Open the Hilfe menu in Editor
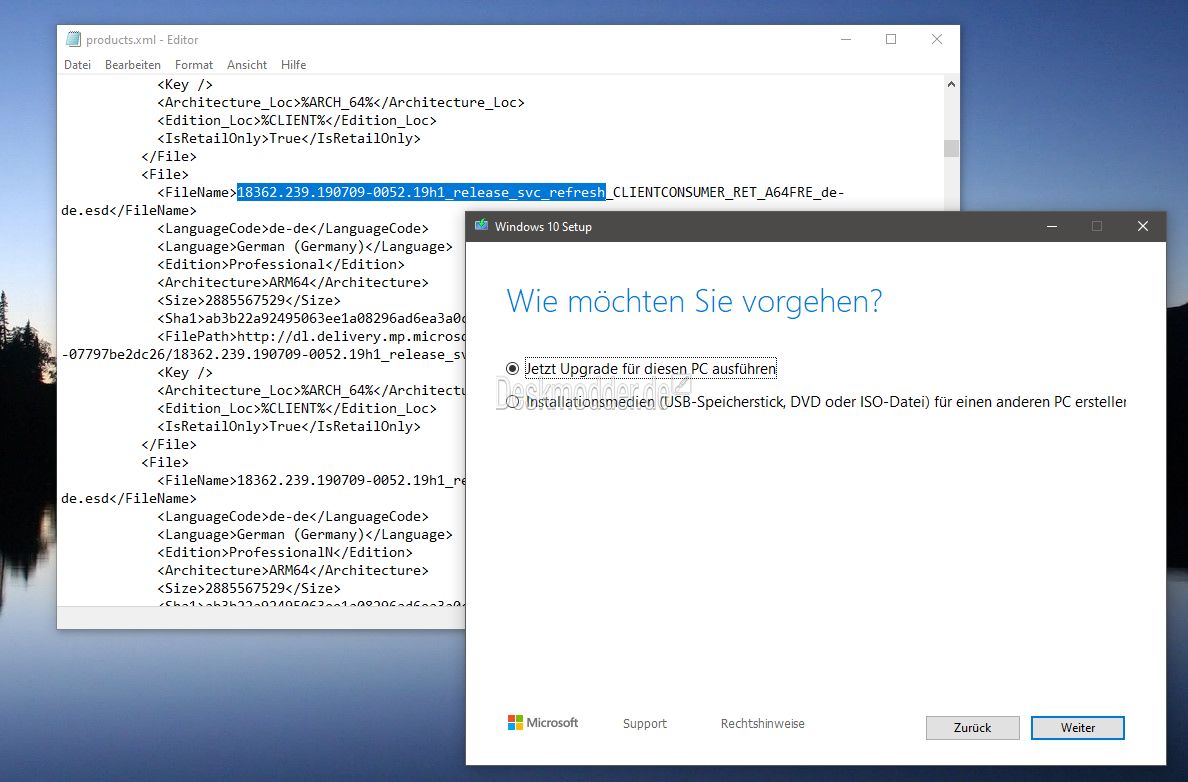 click(x=293, y=65)
